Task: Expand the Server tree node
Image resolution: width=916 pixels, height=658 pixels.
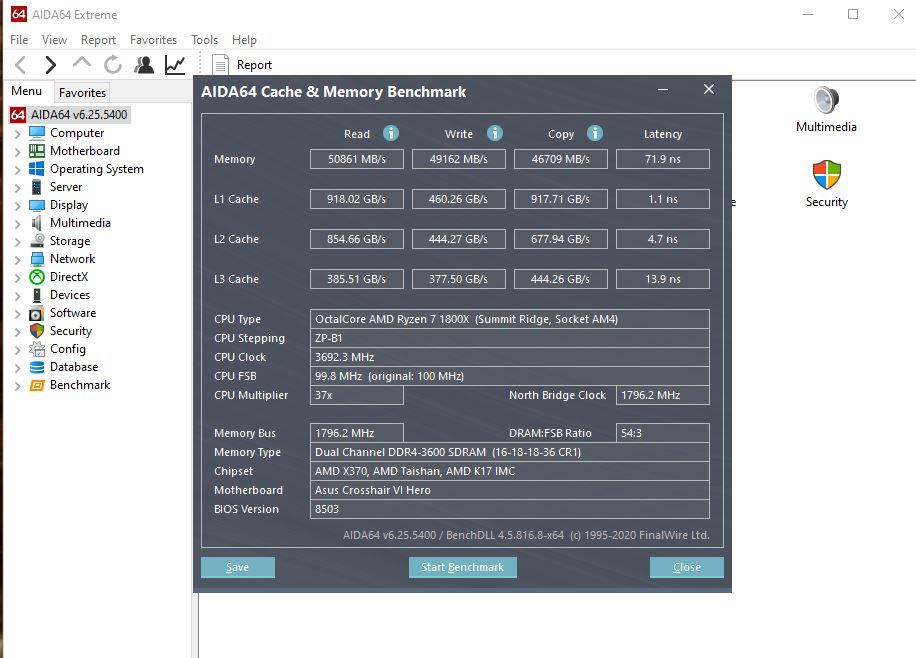Action: 18,188
